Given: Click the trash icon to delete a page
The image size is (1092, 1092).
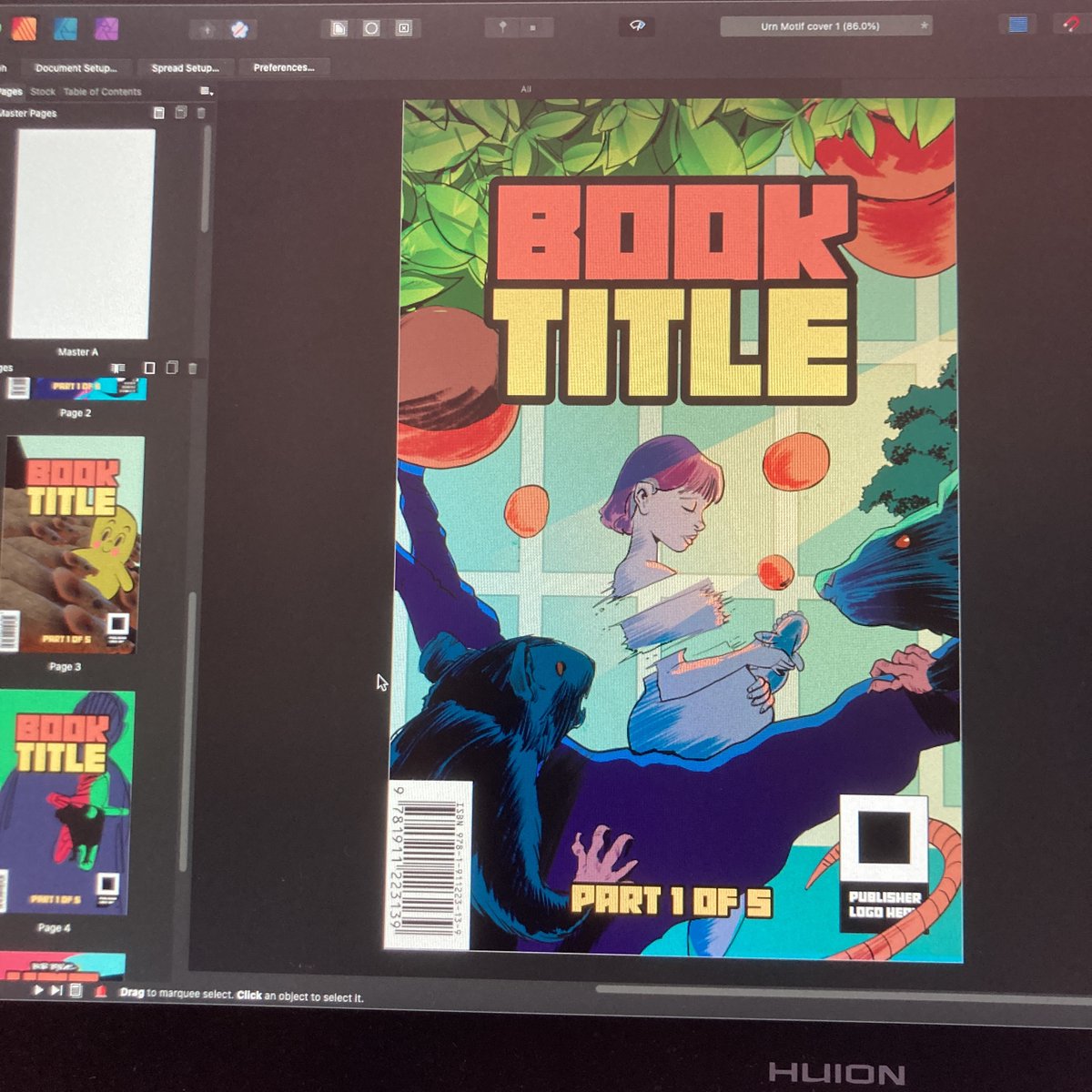Looking at the screenshot, I should point(193,367).
